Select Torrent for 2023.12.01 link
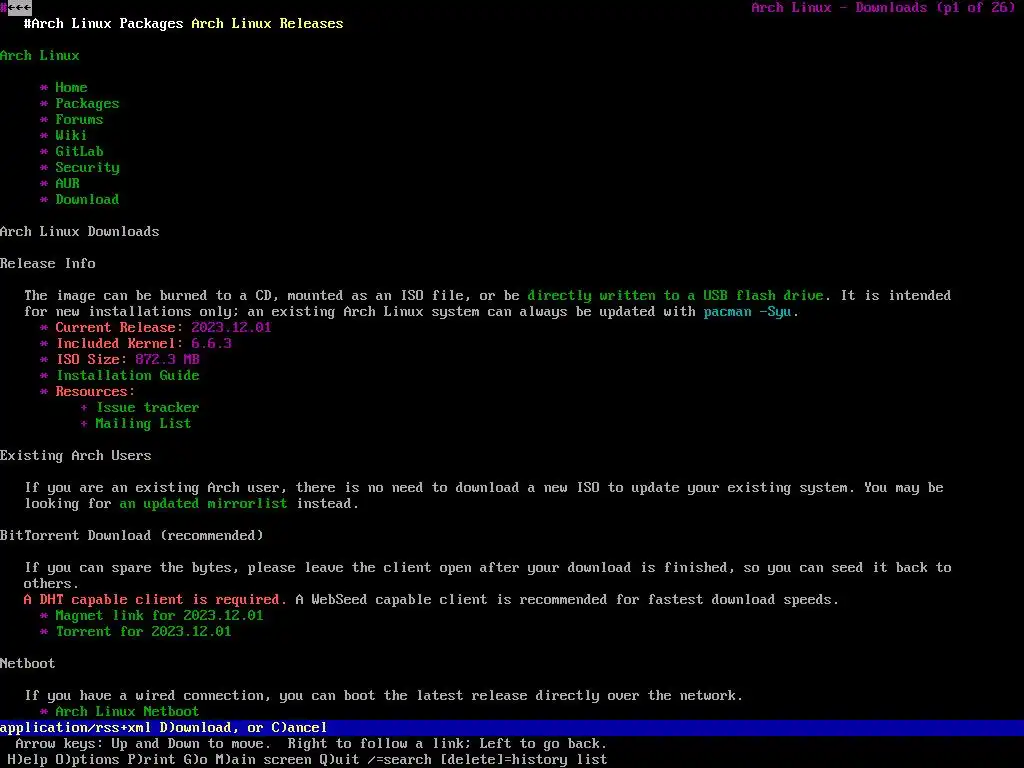The width and height of the screenshot is (1024, 768). coord(143,631)
